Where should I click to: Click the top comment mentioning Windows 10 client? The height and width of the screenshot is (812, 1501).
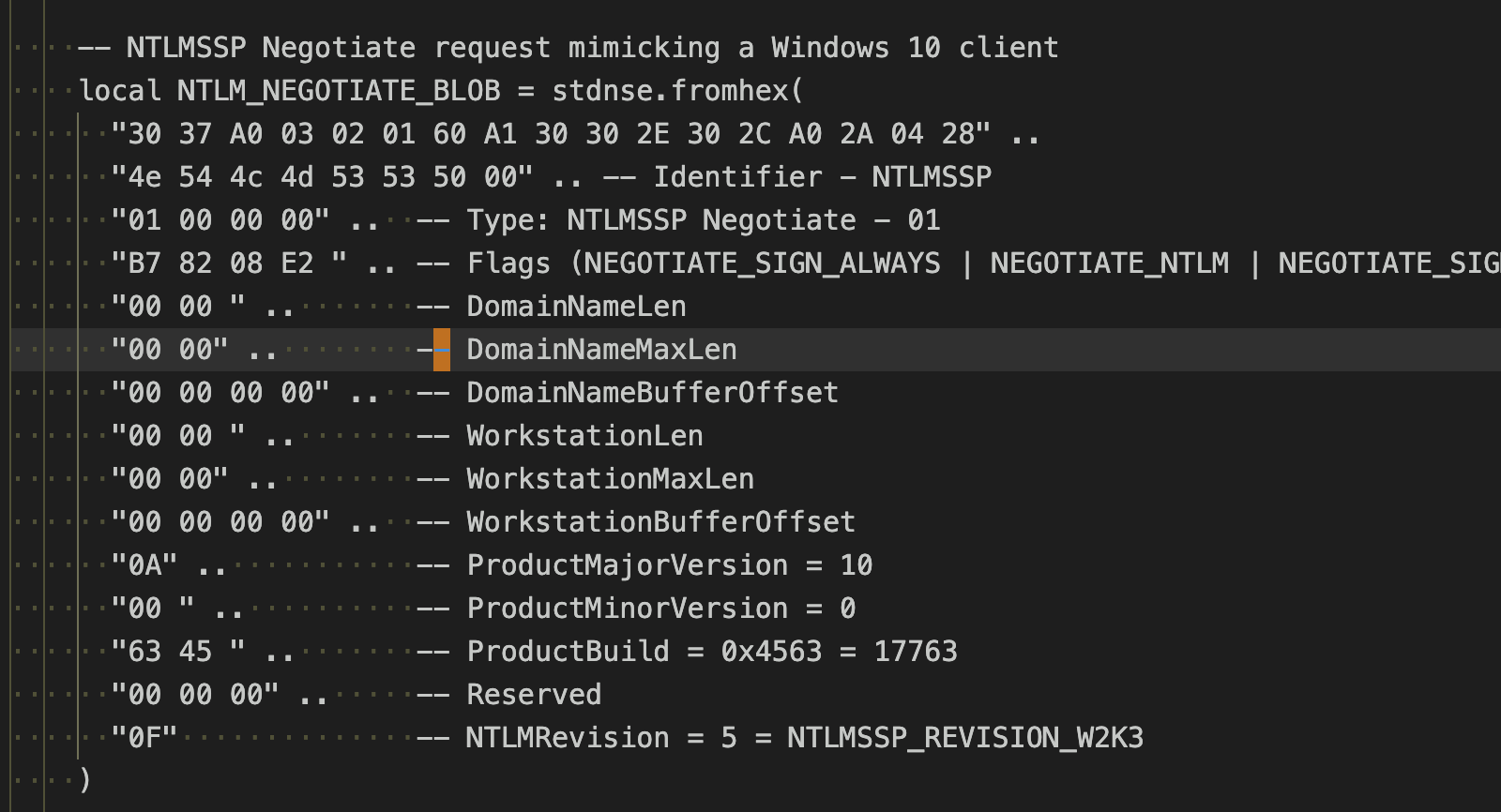(x=569, y=48)
